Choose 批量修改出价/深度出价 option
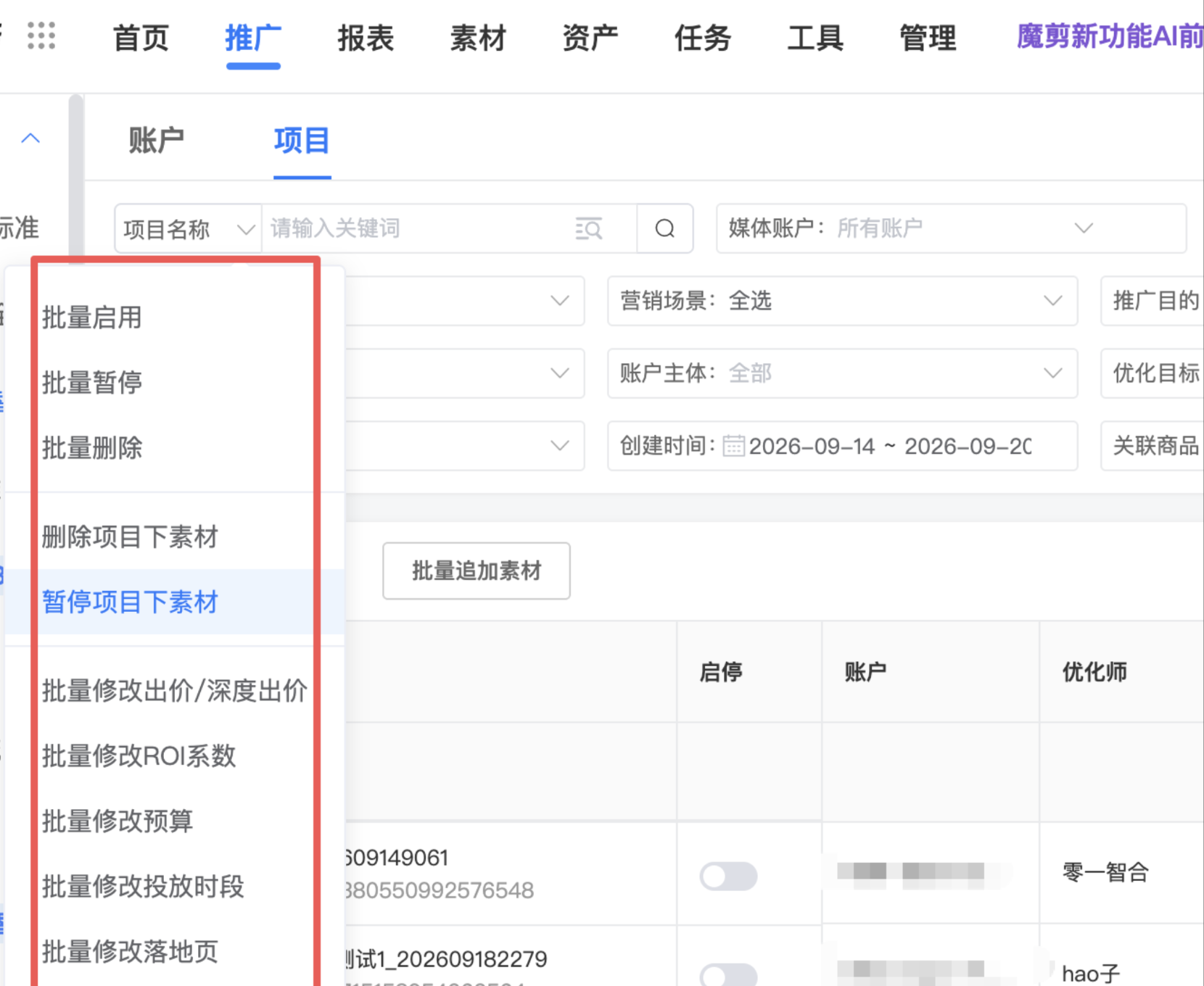Image resolution: width=1204 pixels, height=986 pixels. 174,690
